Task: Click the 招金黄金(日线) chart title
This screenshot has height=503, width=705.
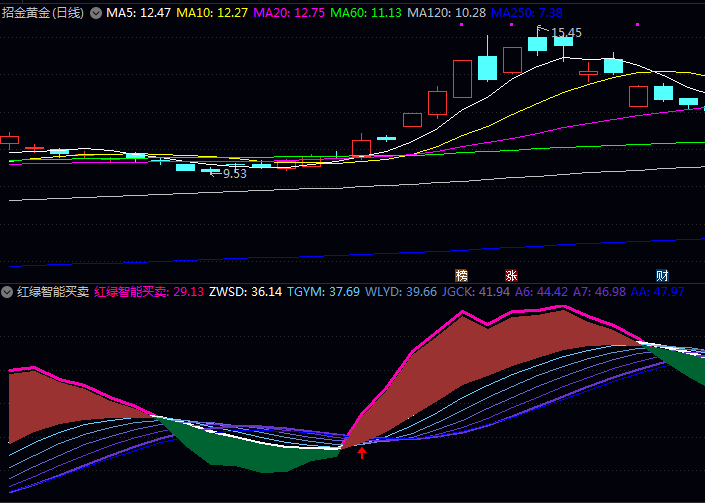Action: 43,13
